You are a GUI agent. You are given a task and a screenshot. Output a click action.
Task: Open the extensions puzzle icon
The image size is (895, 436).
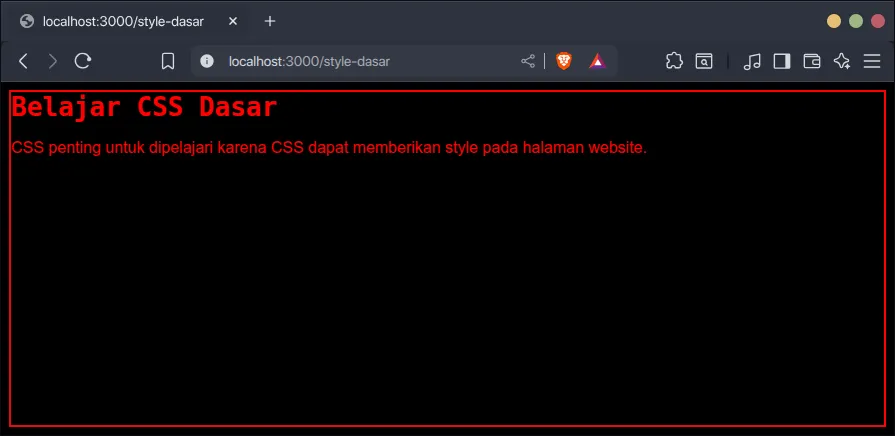(674, 61)
